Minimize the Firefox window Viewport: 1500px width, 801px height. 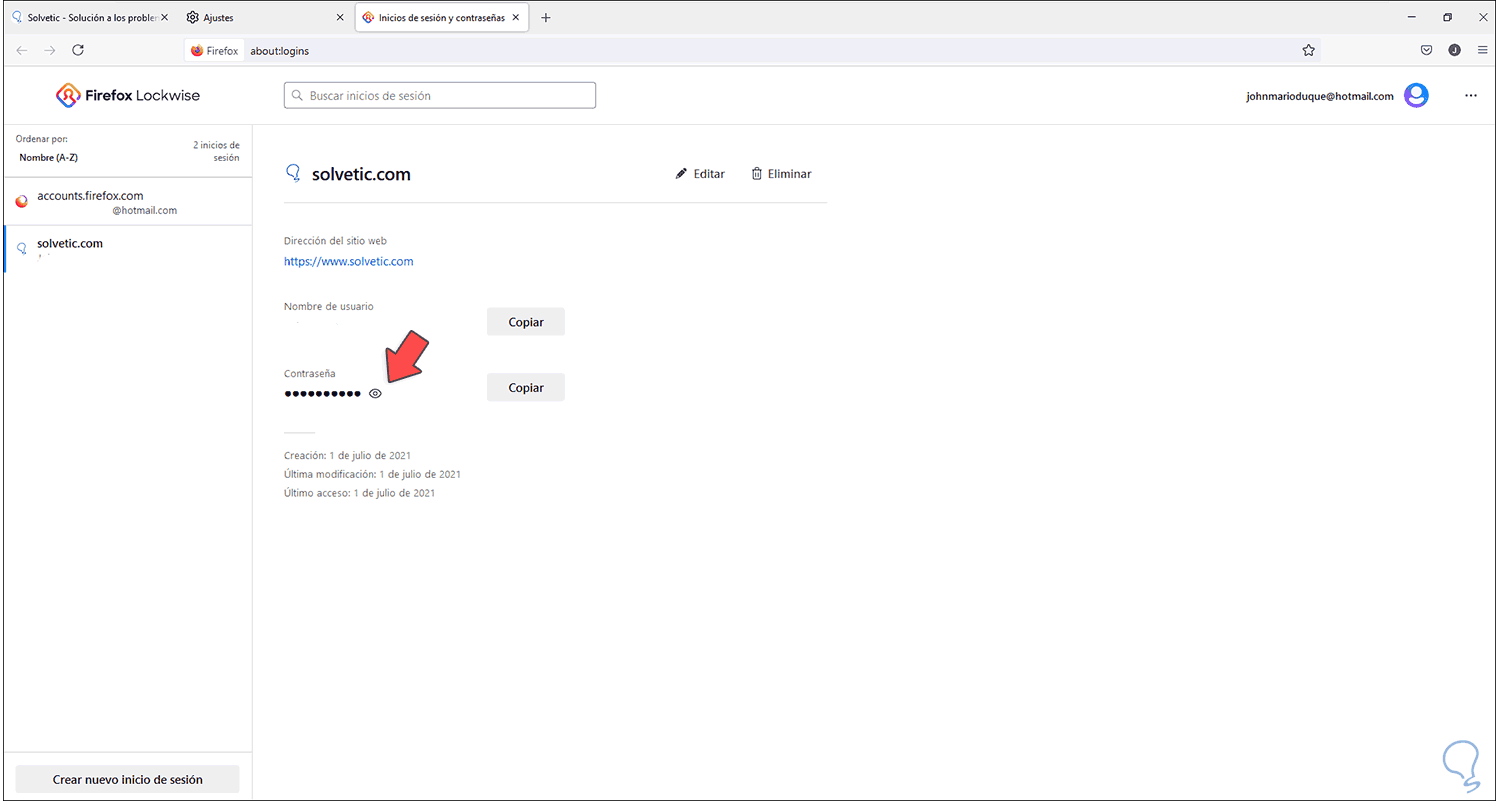pos(1412,17)
